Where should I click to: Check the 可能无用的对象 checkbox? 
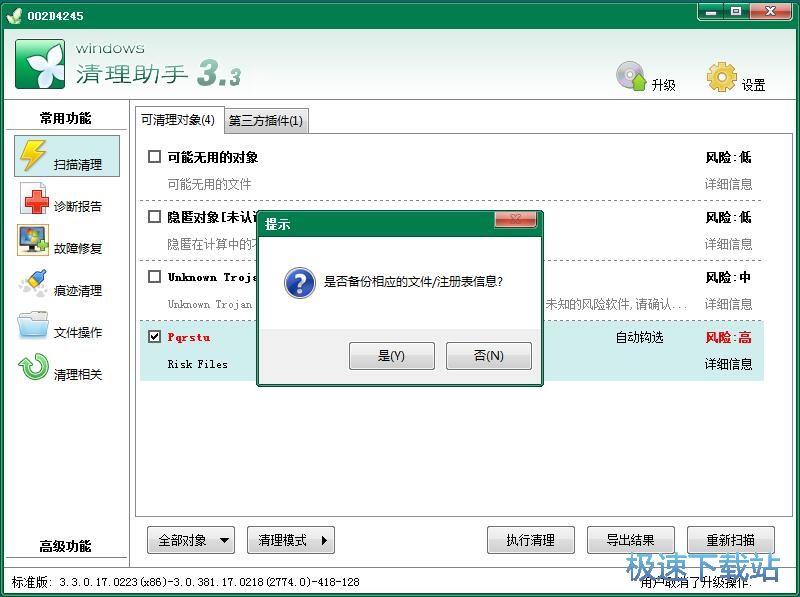(x=154, y=157)
